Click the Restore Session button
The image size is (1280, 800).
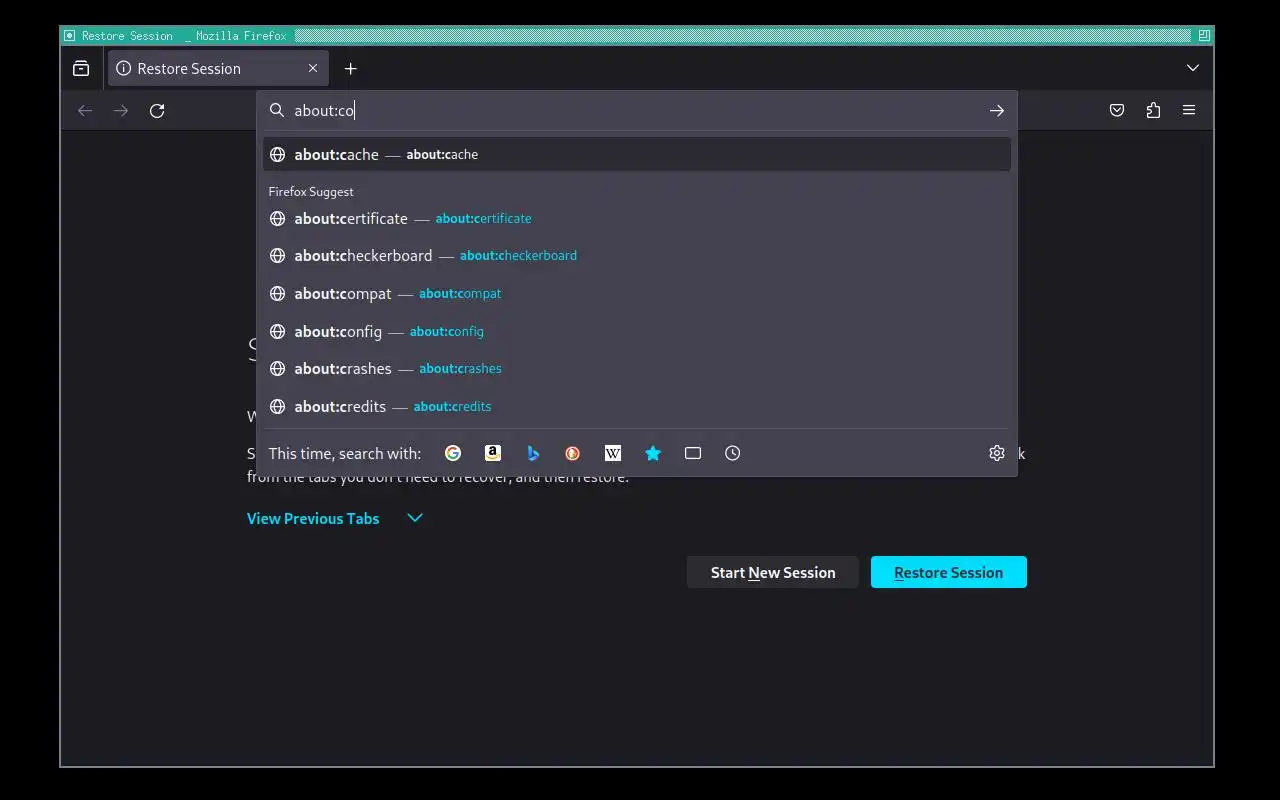[x=949, y=572]
